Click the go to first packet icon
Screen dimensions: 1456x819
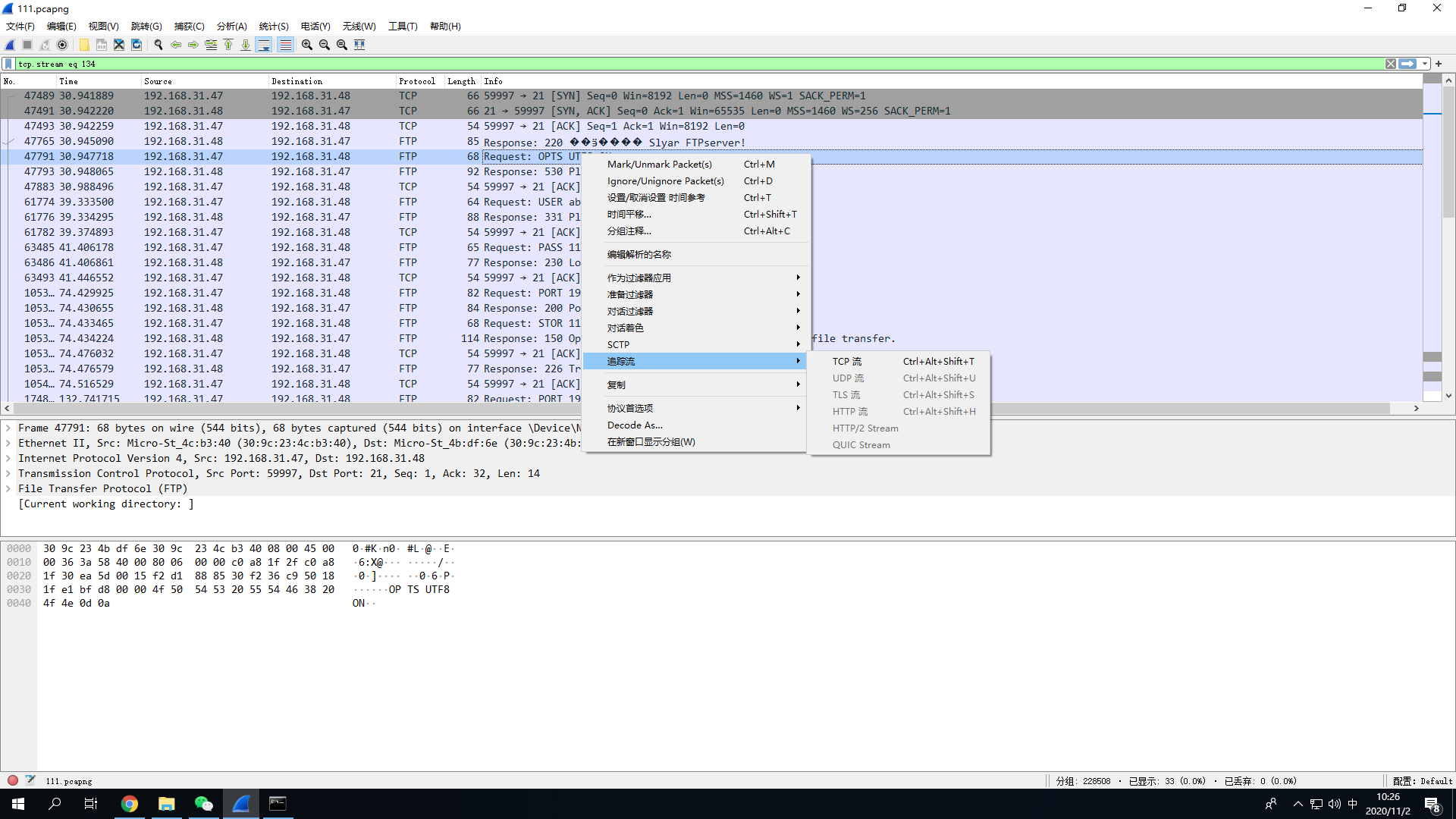pyautogui.click(x=228, y=45)
